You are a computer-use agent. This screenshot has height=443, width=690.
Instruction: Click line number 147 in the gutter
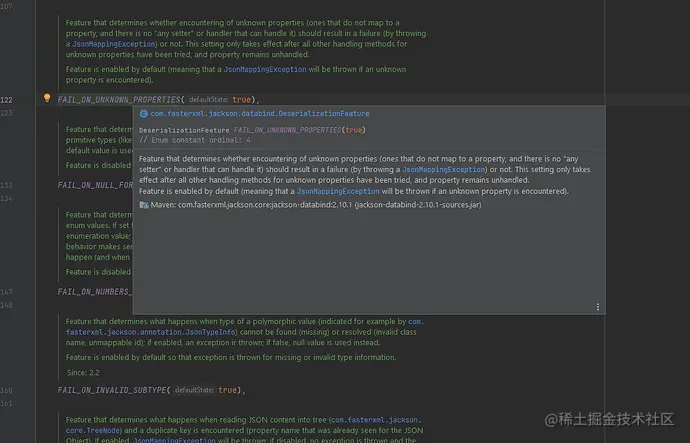[7, 292]
